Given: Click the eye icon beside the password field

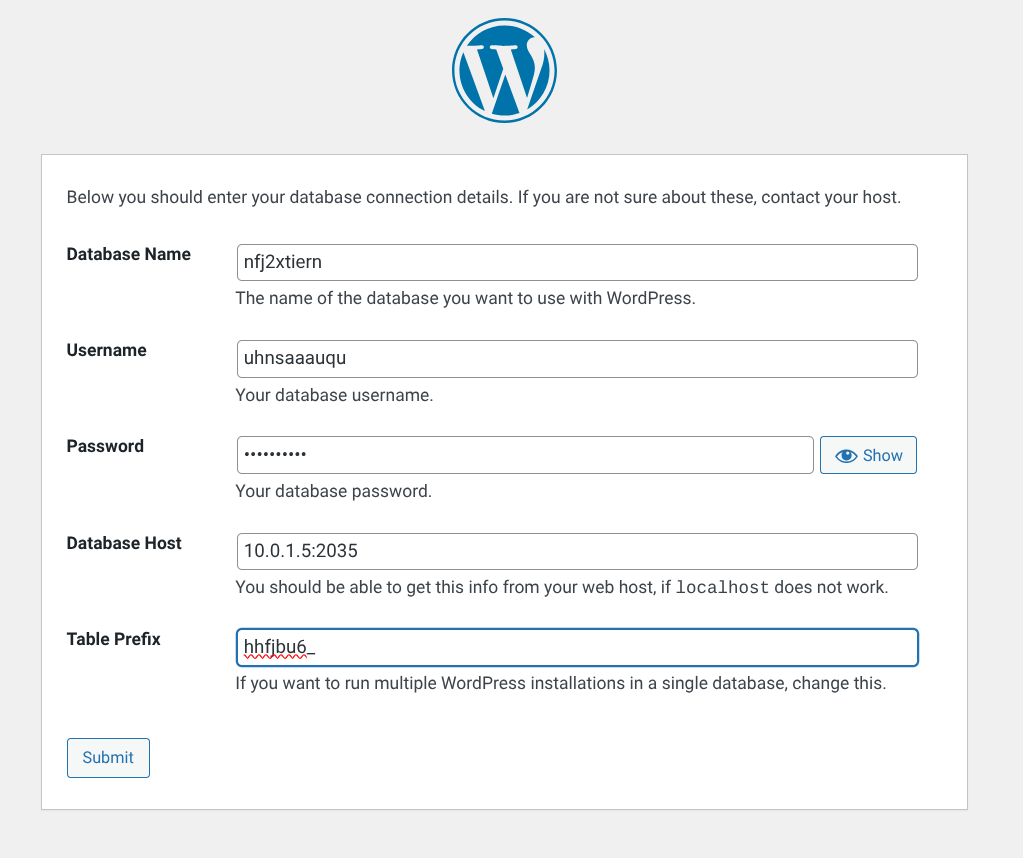Looking at the screenshot, I should coord(846,456).
